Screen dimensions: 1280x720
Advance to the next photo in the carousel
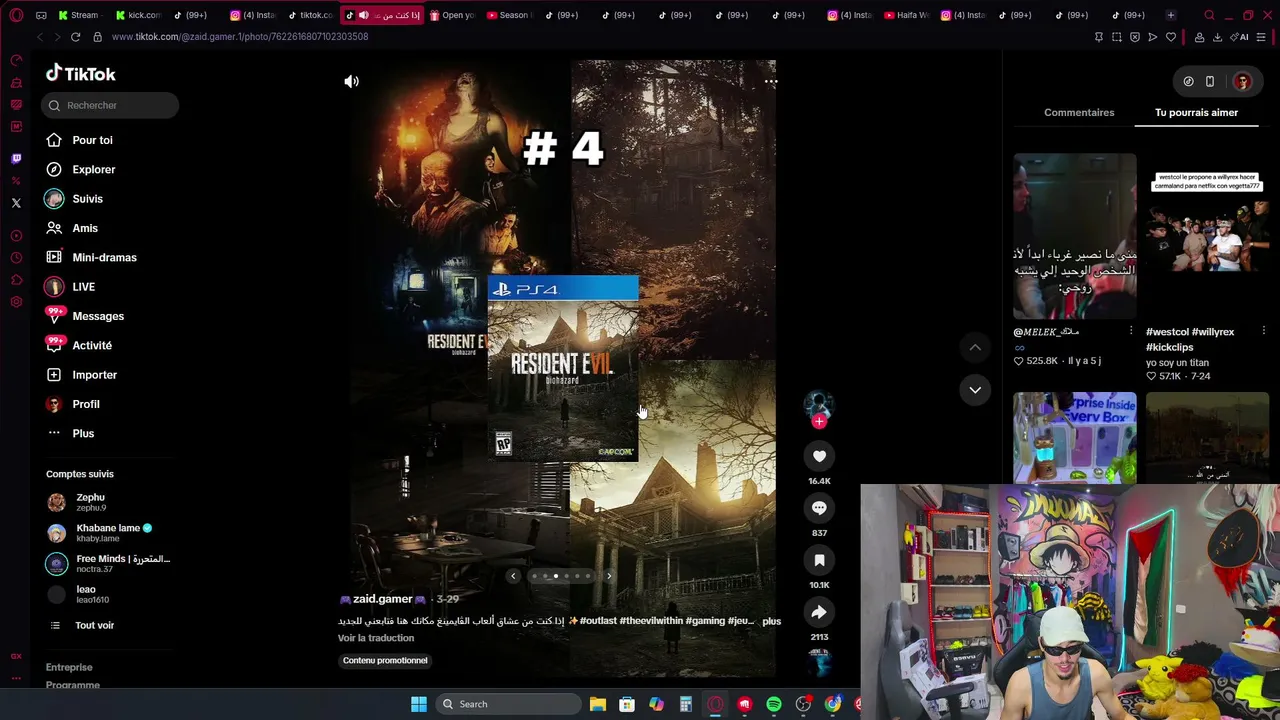coord(609,576)
